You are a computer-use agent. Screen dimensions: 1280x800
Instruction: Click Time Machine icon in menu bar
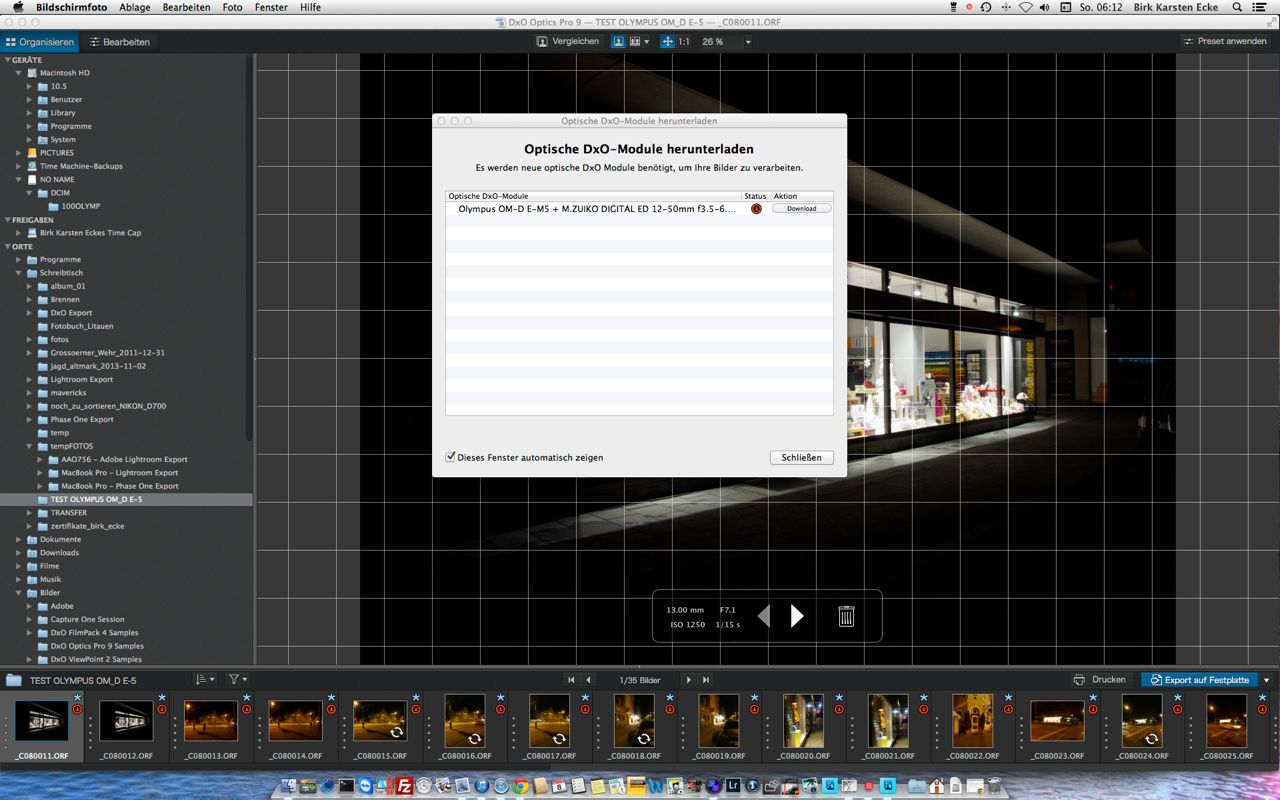(x=986, y=7)
